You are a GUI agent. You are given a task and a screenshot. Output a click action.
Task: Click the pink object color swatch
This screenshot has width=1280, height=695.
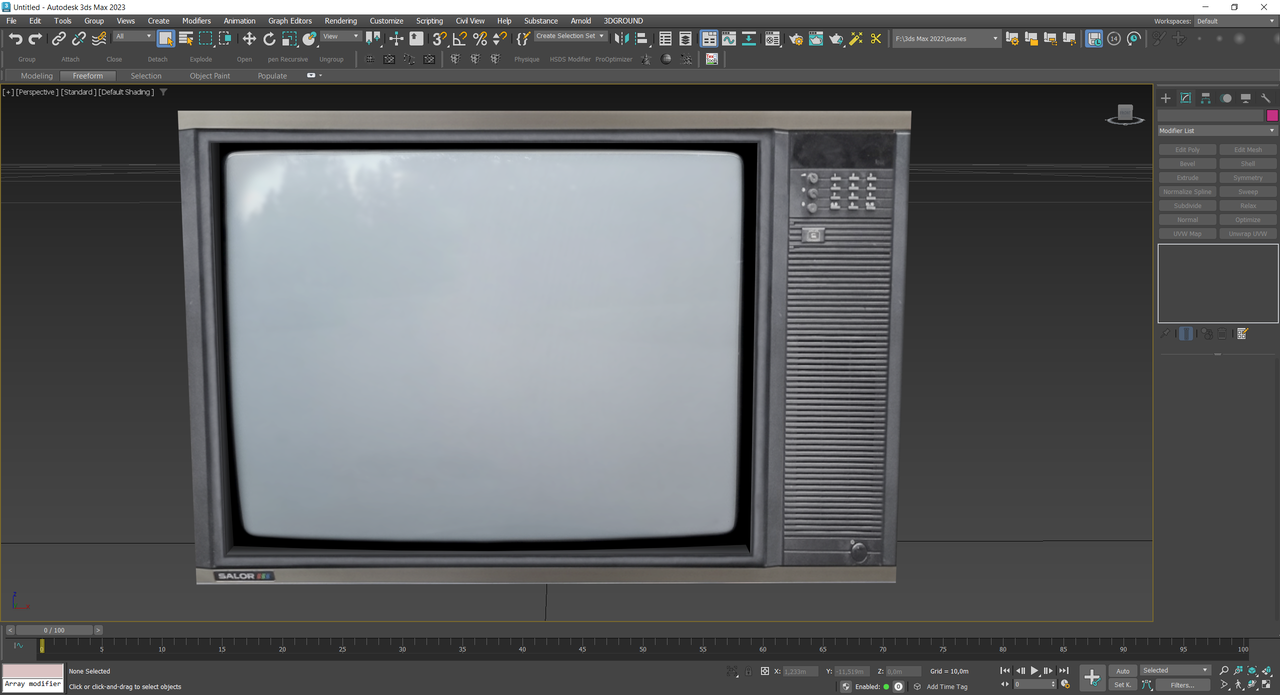[x=1272, y=116]
